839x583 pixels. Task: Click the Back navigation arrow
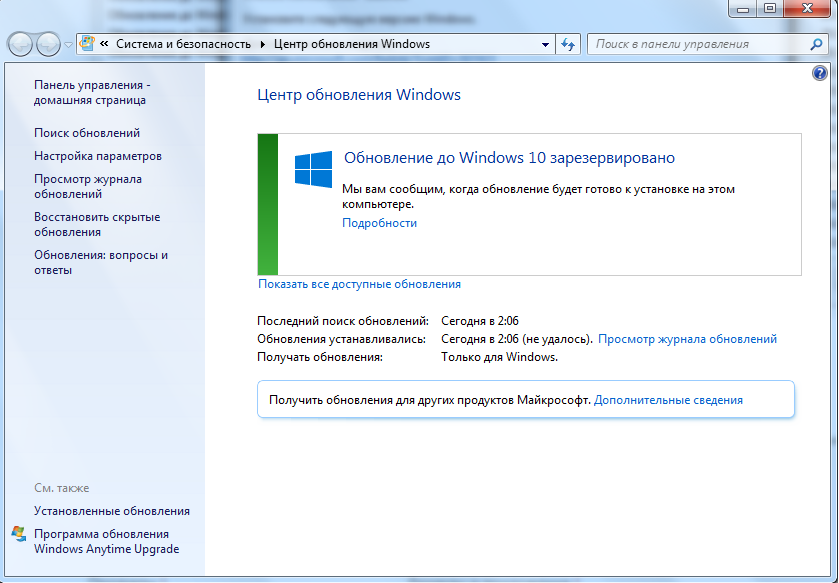20,44
